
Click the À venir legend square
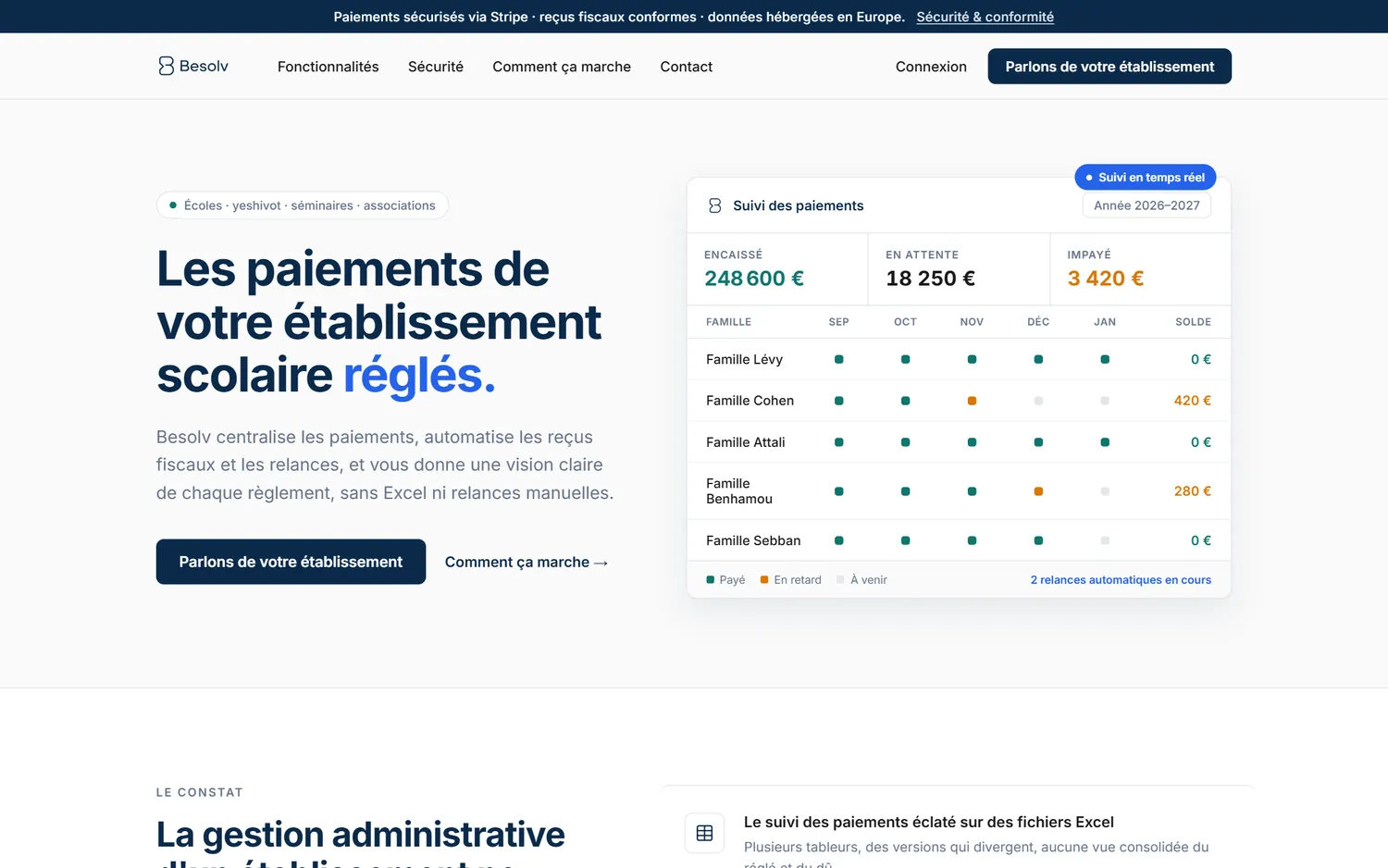840,580
